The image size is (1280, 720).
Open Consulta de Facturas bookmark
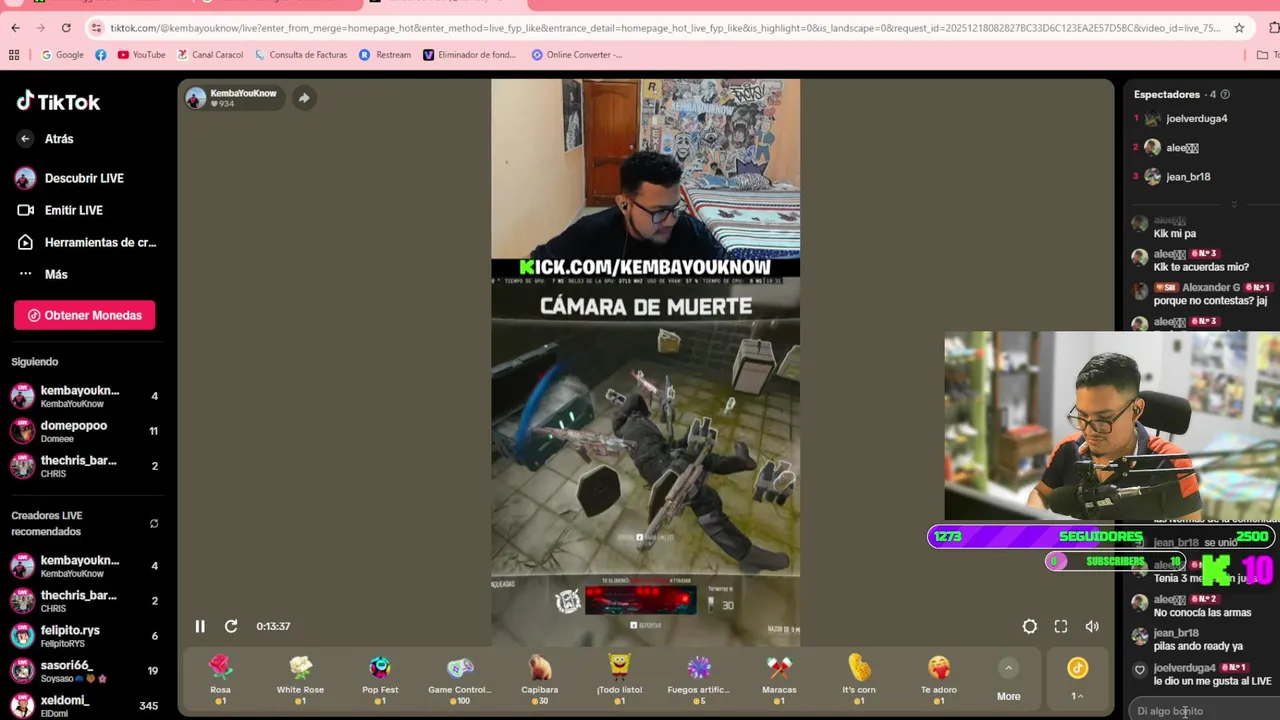[300, 55]
